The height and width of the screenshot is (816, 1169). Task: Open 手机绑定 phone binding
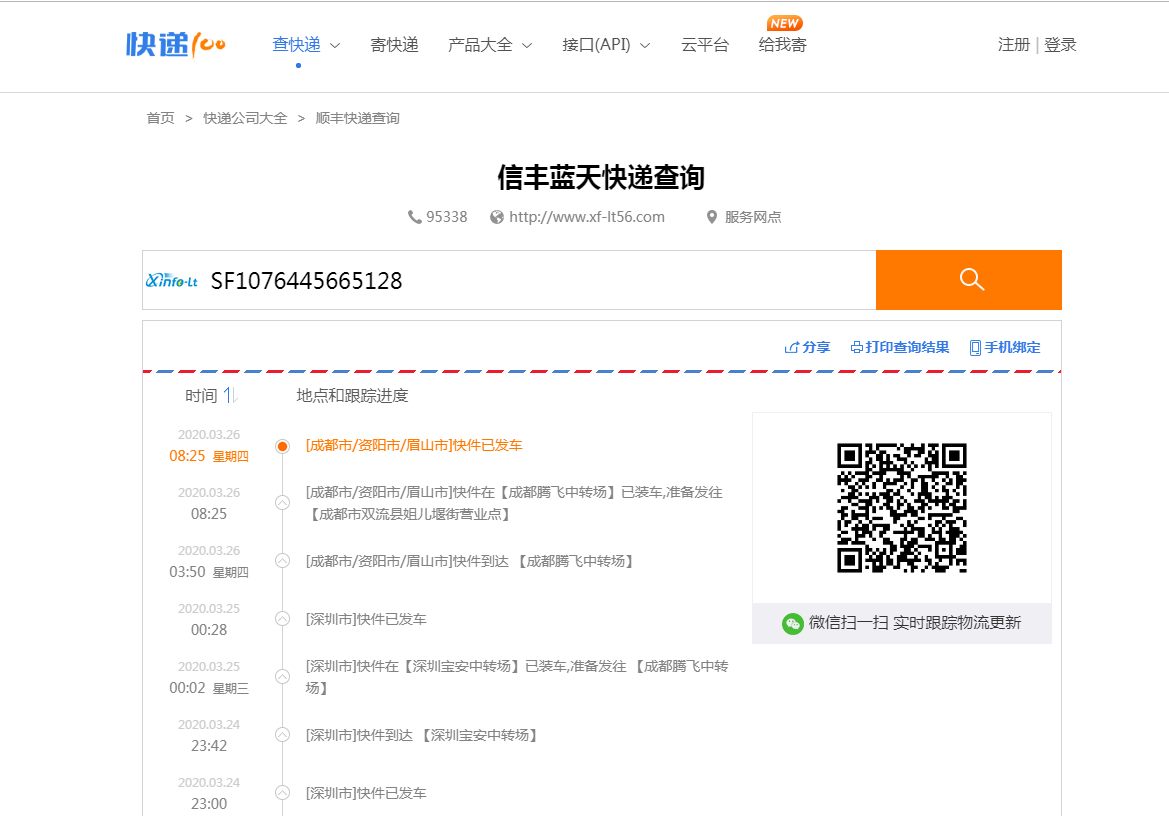click(1004, 347)
